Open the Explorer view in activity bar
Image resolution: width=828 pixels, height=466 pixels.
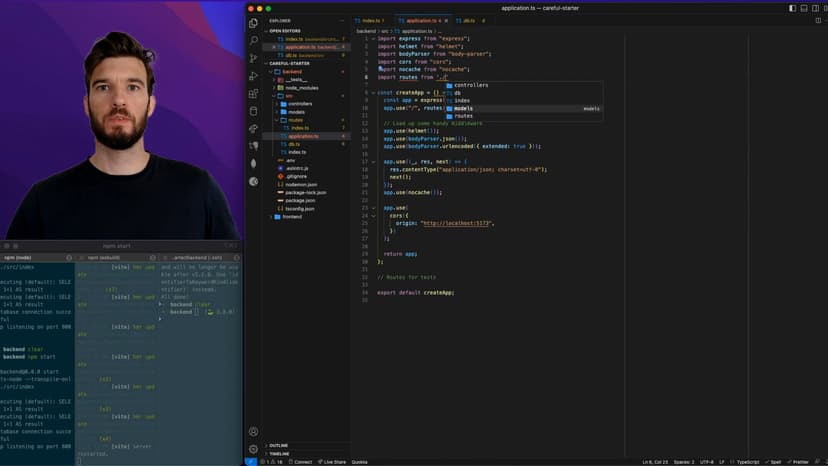pyautogui.click(x=253, y=22)
